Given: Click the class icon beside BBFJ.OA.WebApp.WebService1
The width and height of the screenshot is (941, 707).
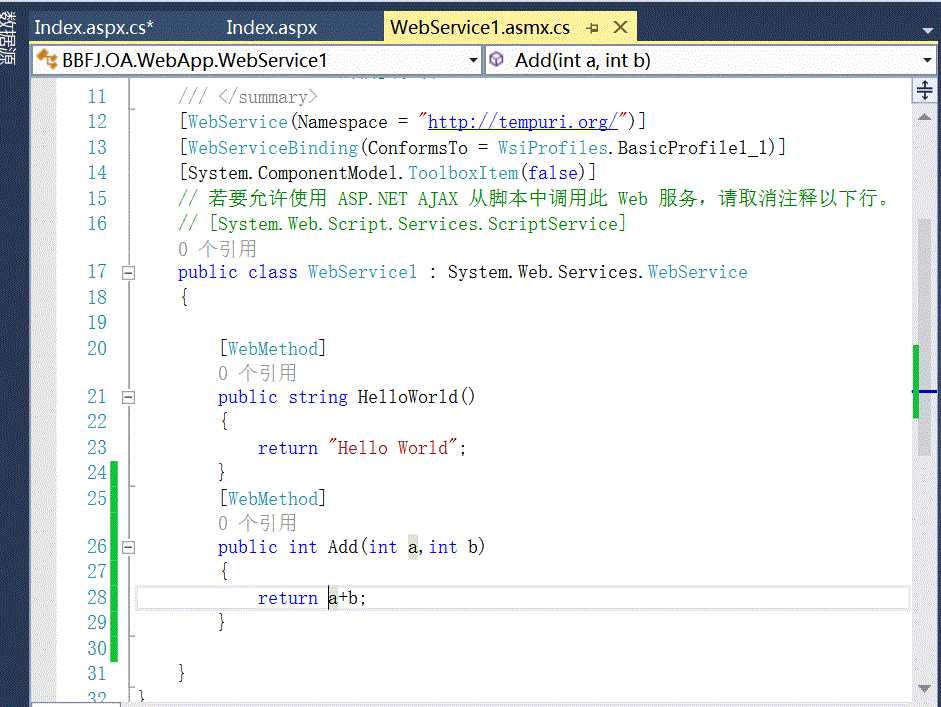Looking at the screenshot, I should (x=47, y=59).
